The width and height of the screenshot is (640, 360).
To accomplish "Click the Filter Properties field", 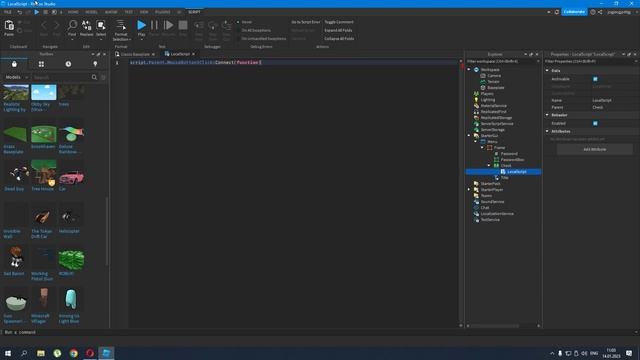I will pyautogui.click(x=591, y=62).
